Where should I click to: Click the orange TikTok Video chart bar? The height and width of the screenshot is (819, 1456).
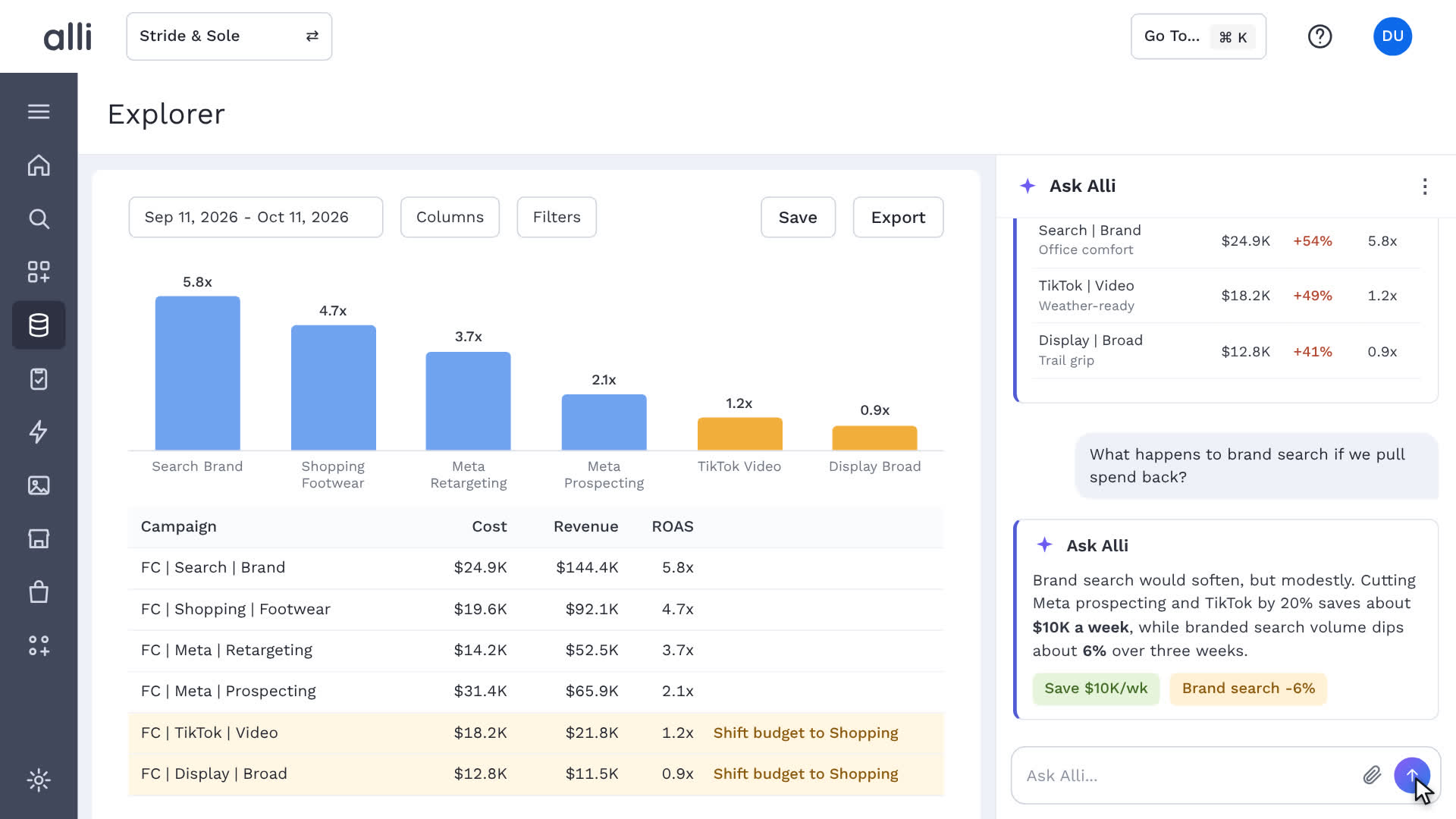[739, 434]
